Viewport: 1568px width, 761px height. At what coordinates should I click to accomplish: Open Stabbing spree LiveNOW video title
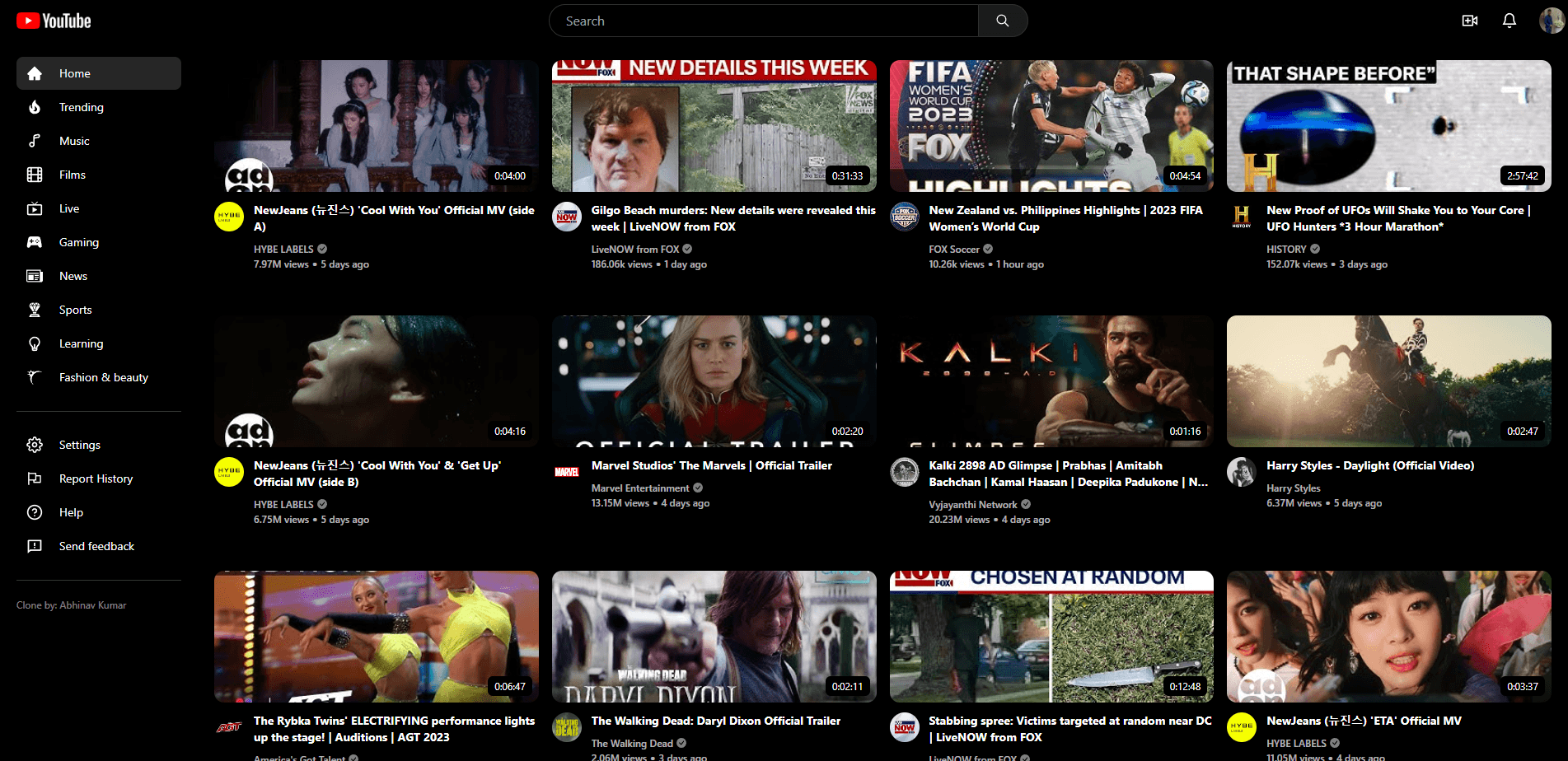(1070, 729)
